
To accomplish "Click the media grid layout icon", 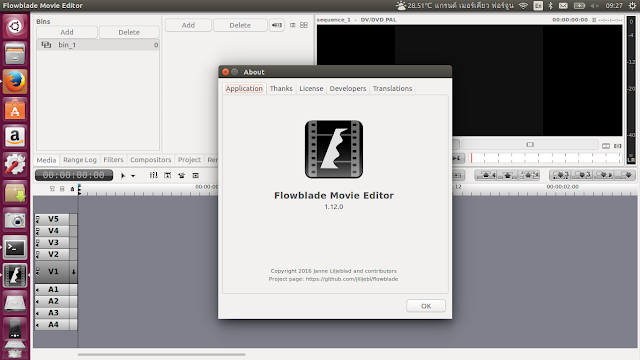I will (304, 25).
